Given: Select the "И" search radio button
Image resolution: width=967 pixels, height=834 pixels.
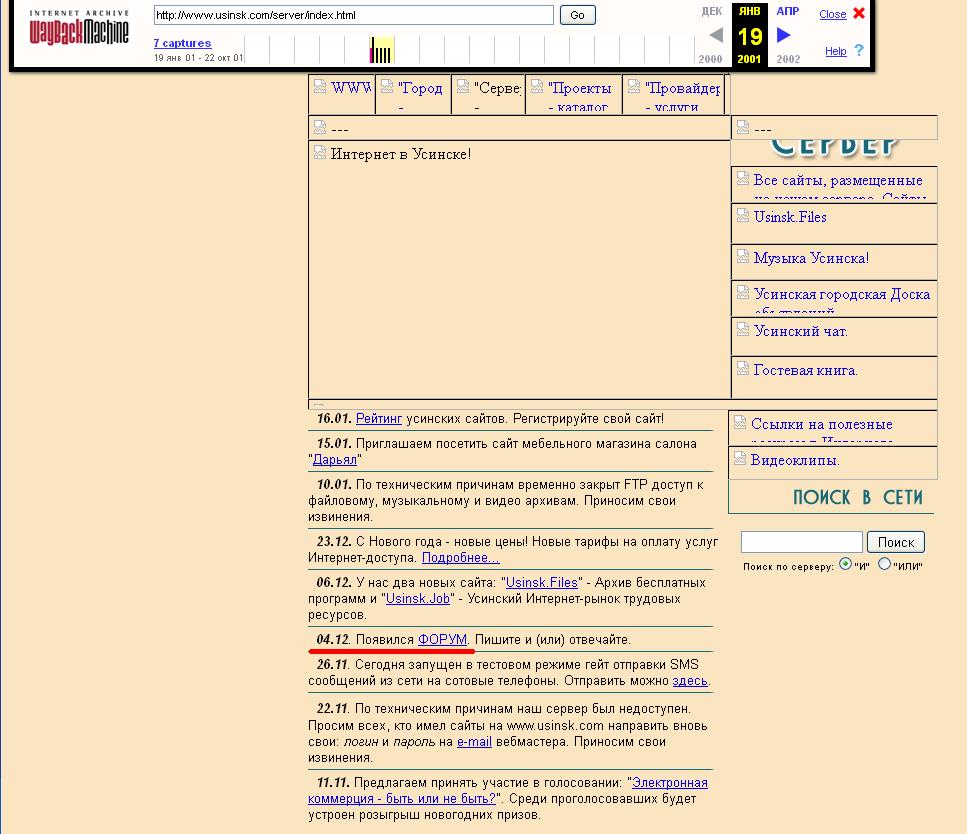Looking at the screenshot, I should (845, 564).
